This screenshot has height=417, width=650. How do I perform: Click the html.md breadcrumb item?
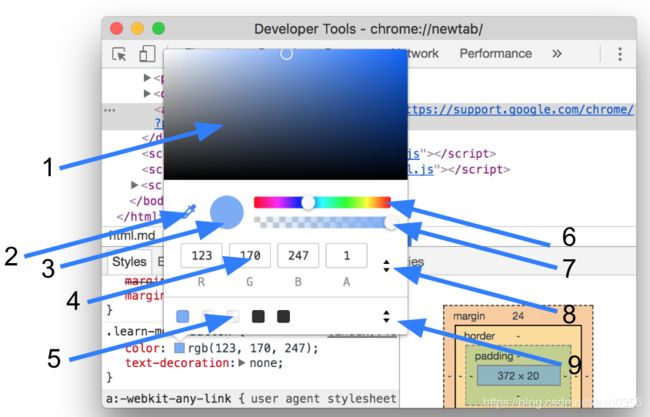pyautogui.click(x=132, y=235)
